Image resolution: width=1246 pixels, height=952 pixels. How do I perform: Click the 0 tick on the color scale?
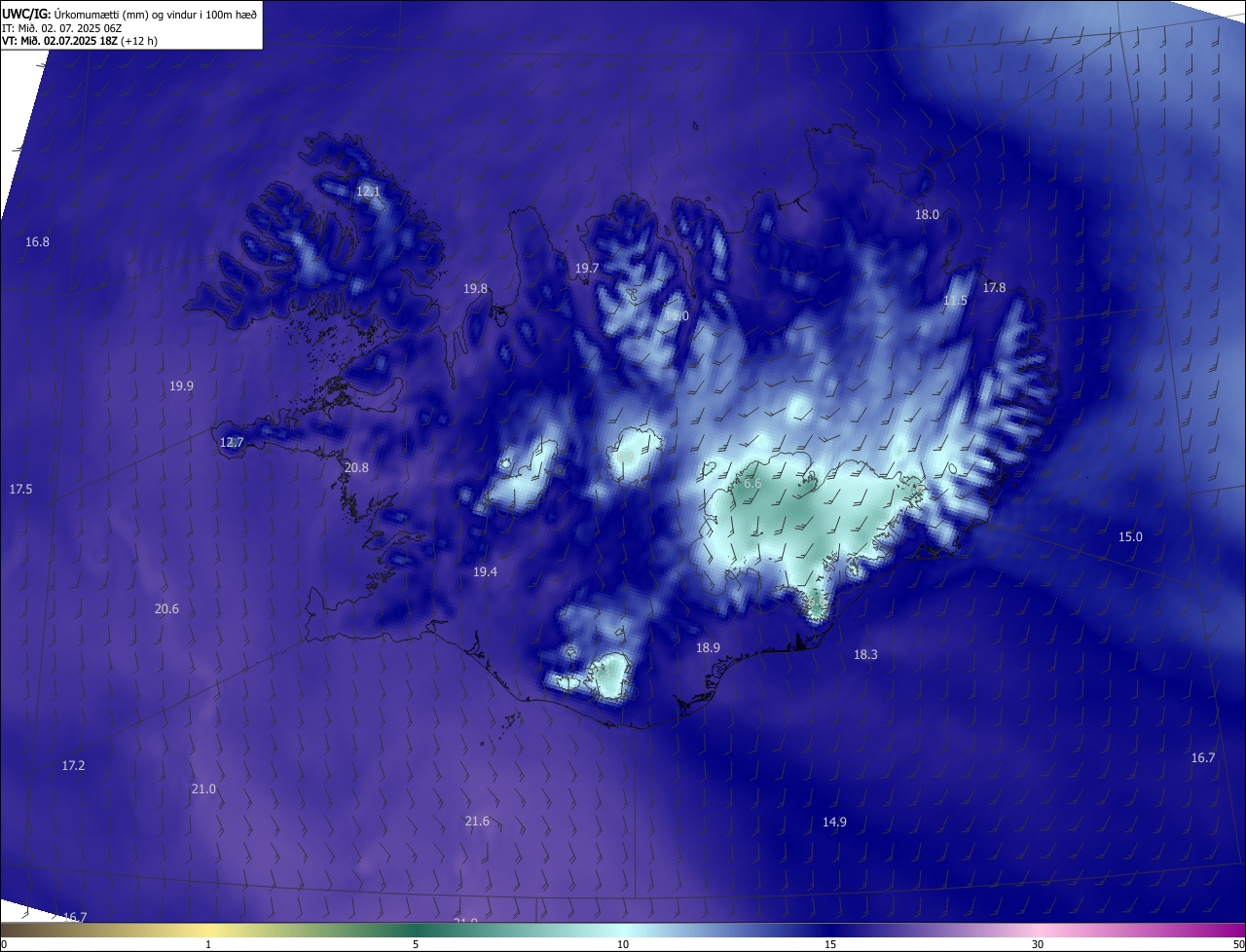pos(4,944)
